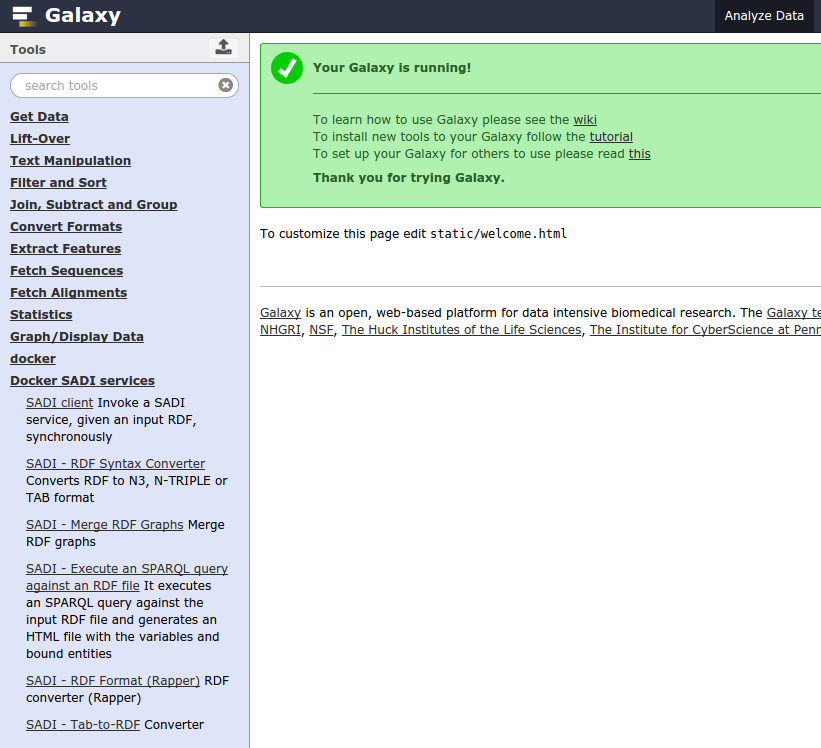This screenshot has width=821, height=748.
Task: Expand the Graph/Display Data section
Action: coord(76,337)
